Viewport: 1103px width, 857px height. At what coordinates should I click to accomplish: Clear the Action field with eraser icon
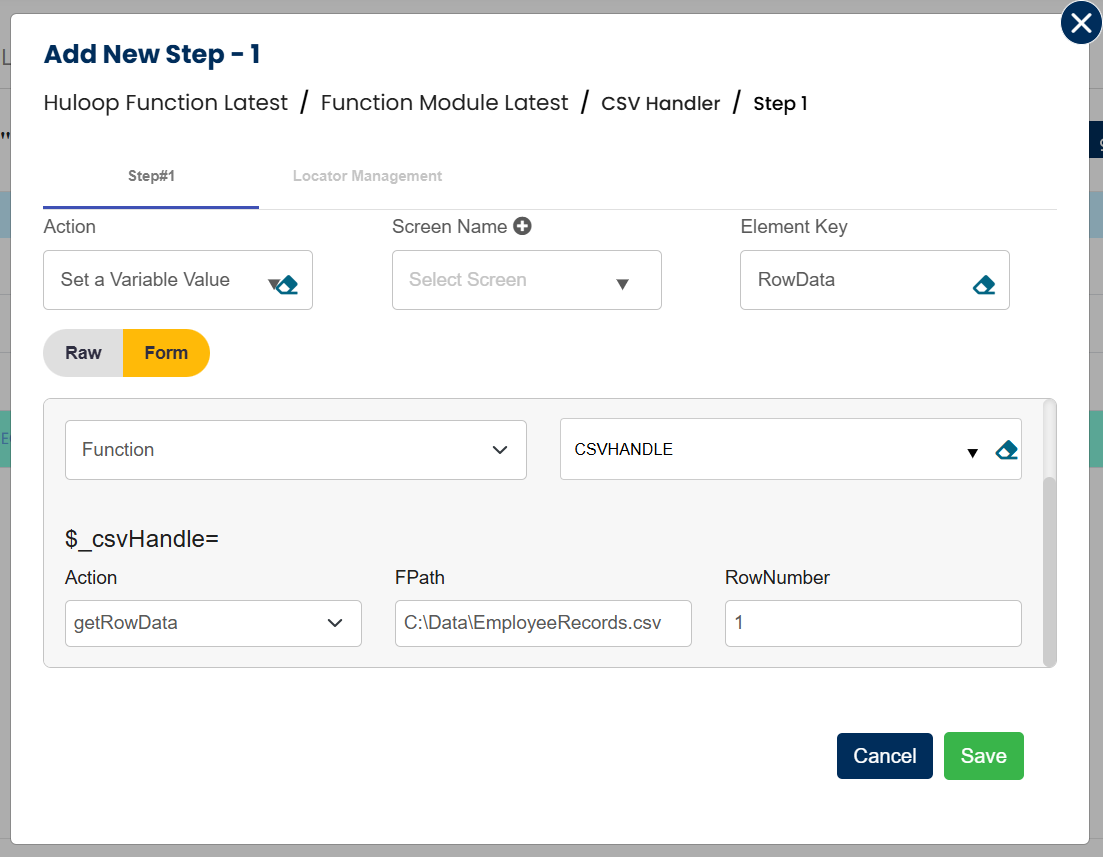288,285
